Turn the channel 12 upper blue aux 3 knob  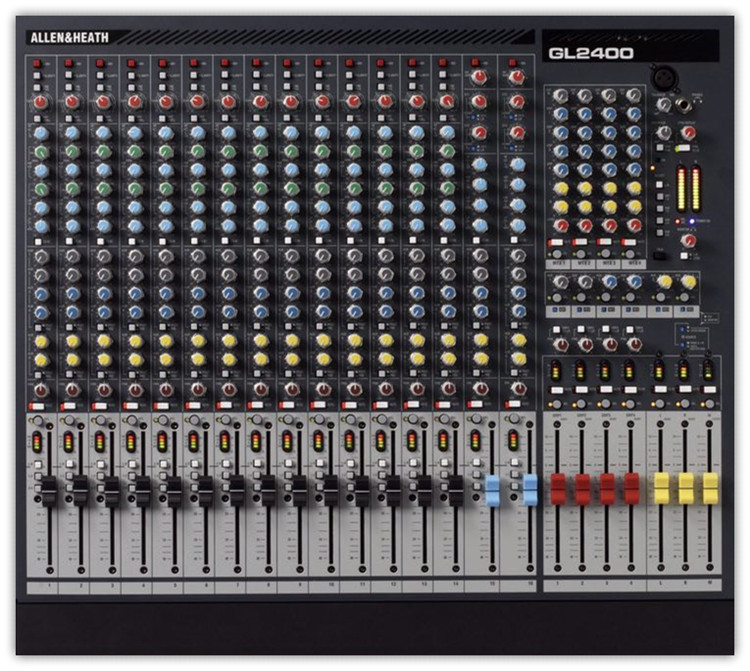[385, 293]
